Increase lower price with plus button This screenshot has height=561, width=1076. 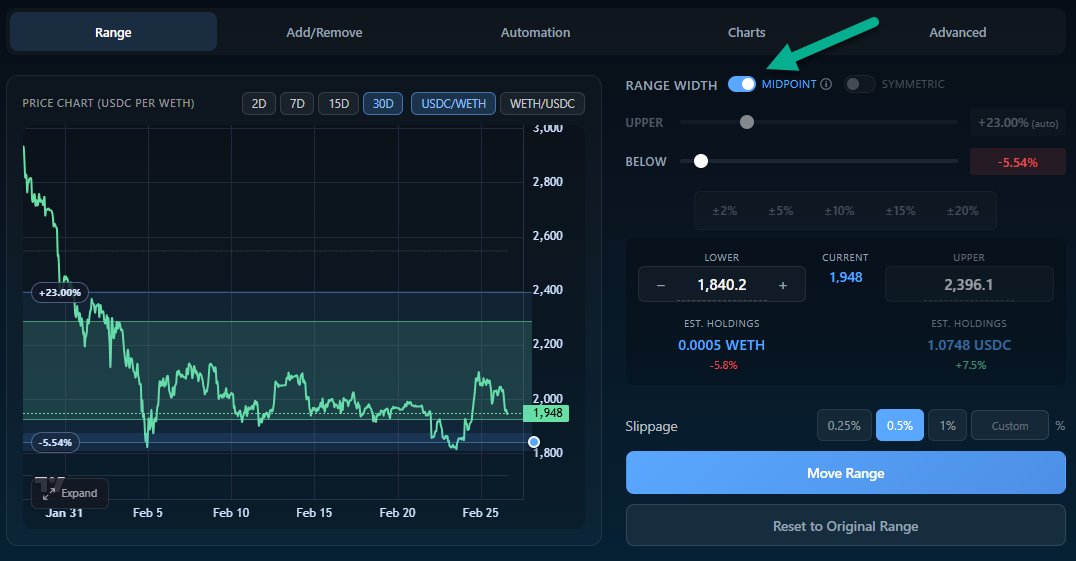point(783,285)
